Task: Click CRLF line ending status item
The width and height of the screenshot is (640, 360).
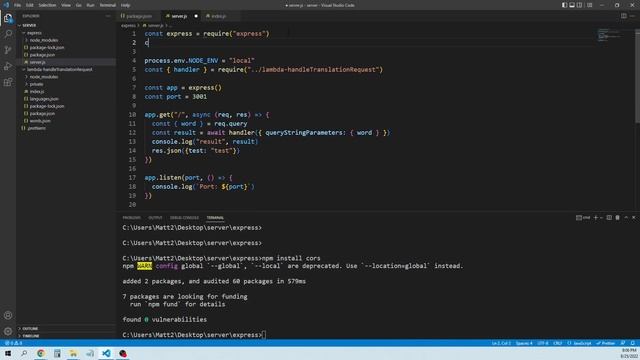Action: tap(558, 343)
